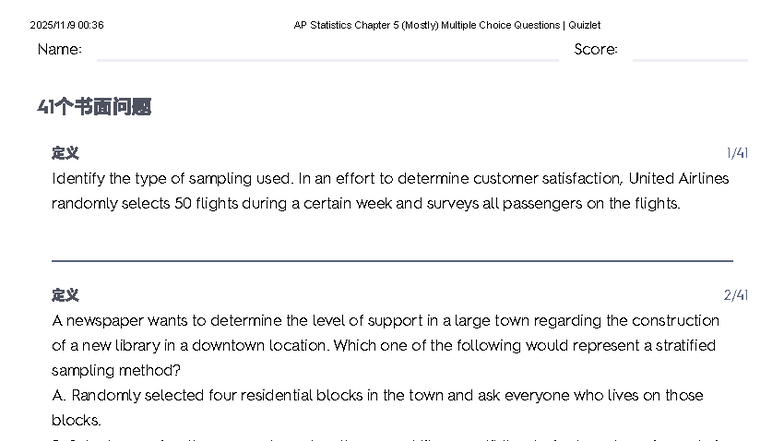
Task: Click the 2/41 question counter
Action: point(736,295)
